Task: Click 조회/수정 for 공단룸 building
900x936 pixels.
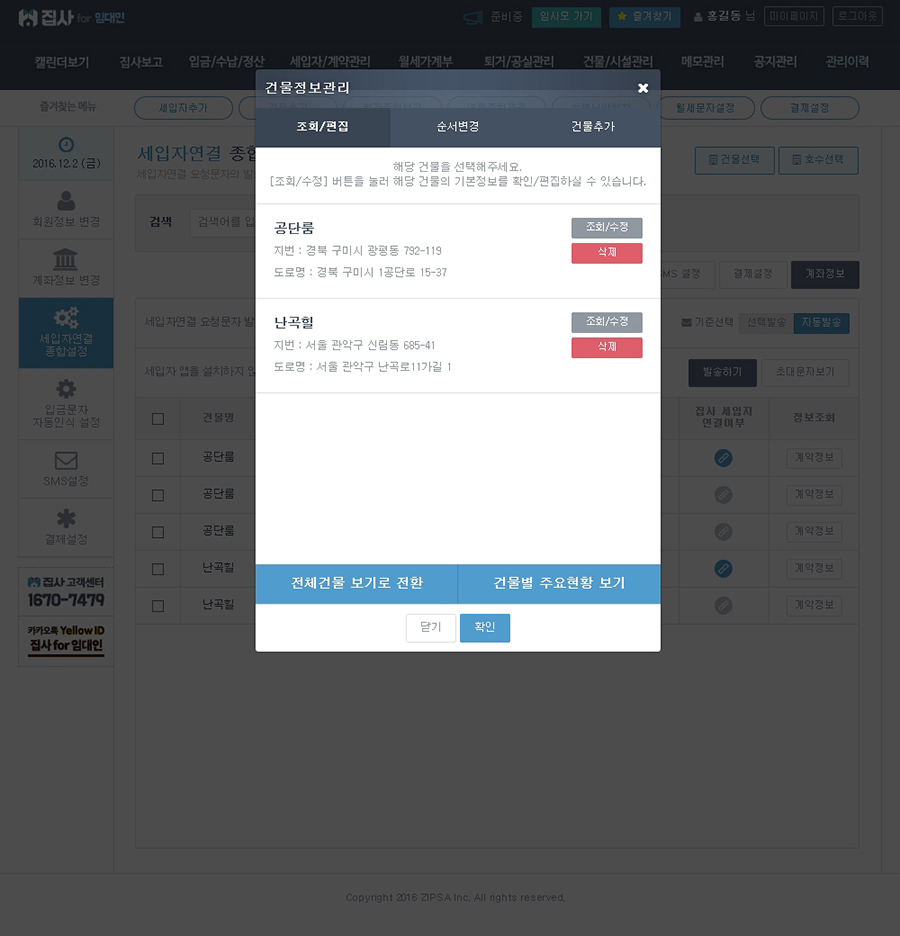Action: coord(607,227)
